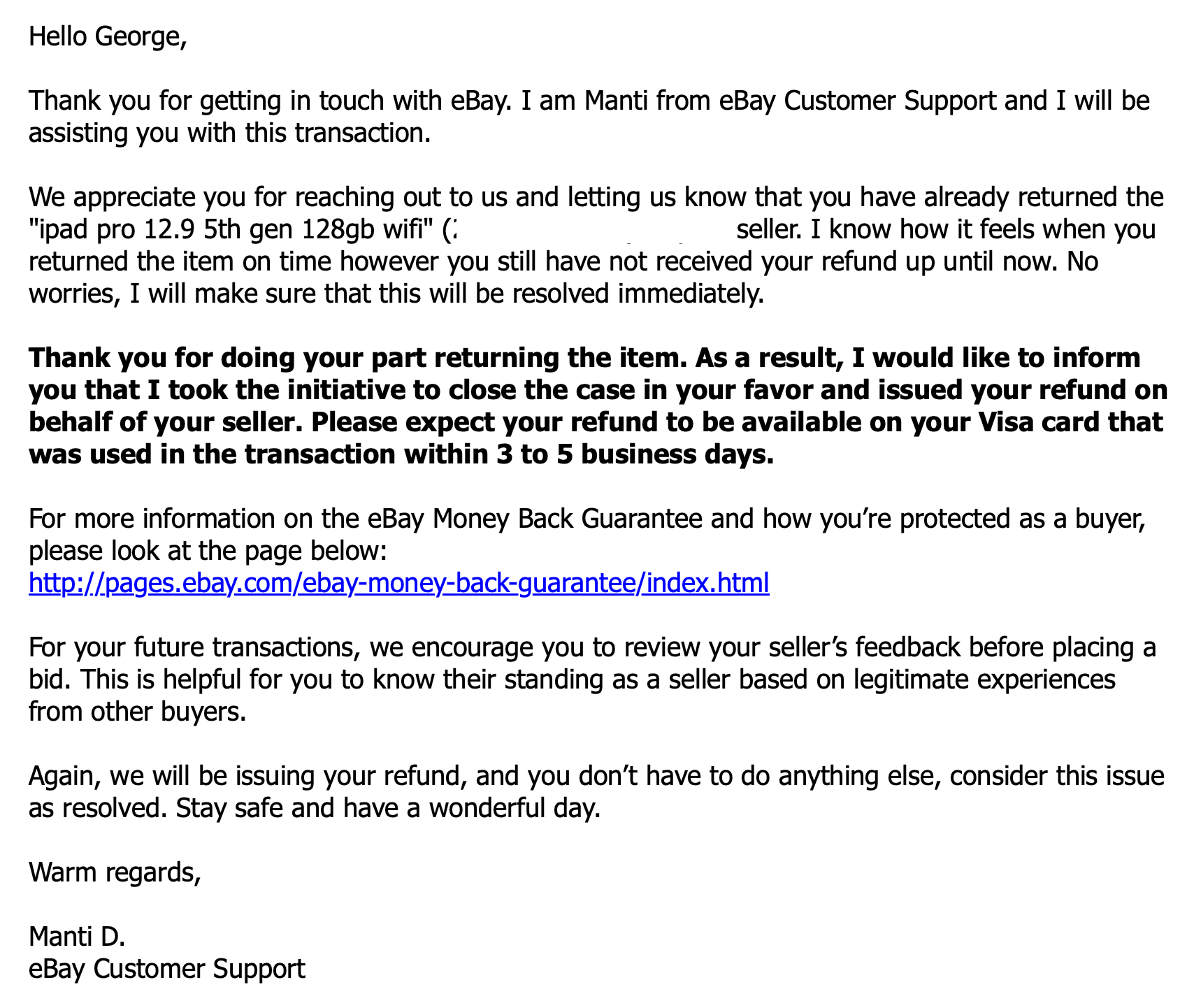Click the "Stay safe and have a wonderful day" sentence
The image size is (1187, 1008).
pyautogui.click(x=389, y=808)
